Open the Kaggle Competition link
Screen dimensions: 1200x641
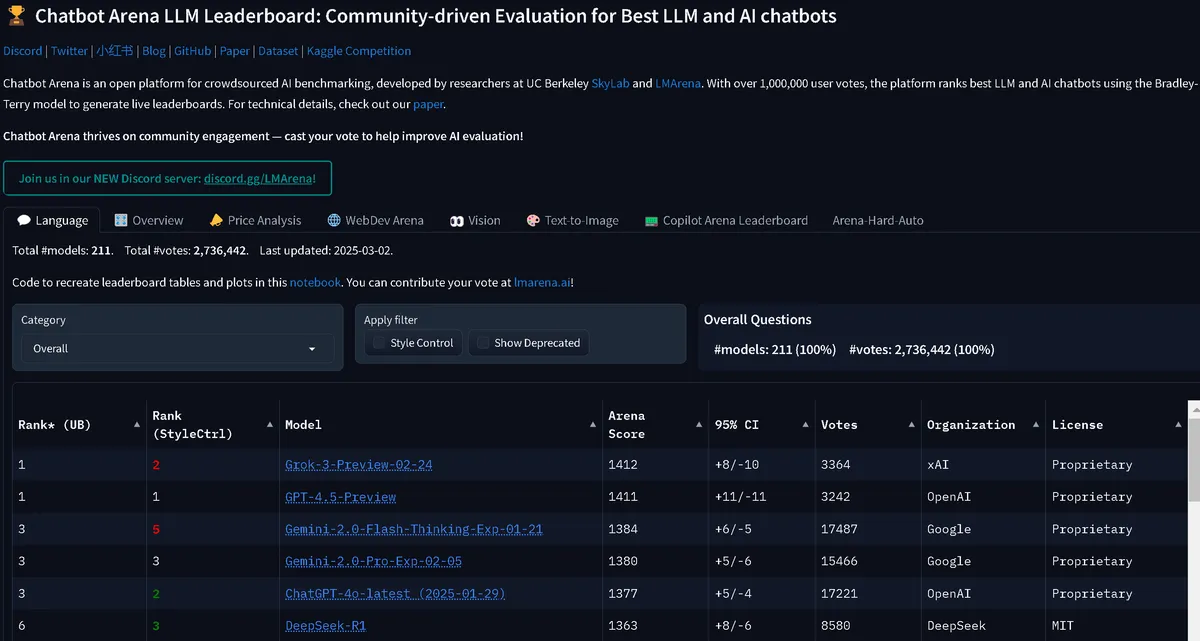pyautogui.click(x=359, y=51)
